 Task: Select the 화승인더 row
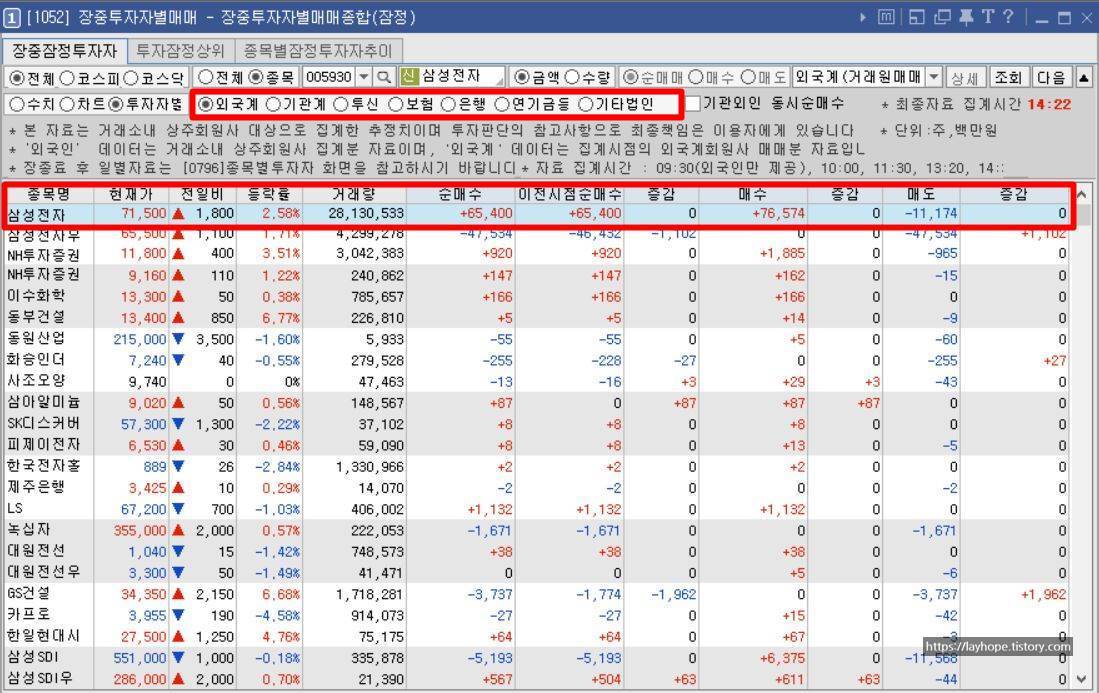point(538,360)
